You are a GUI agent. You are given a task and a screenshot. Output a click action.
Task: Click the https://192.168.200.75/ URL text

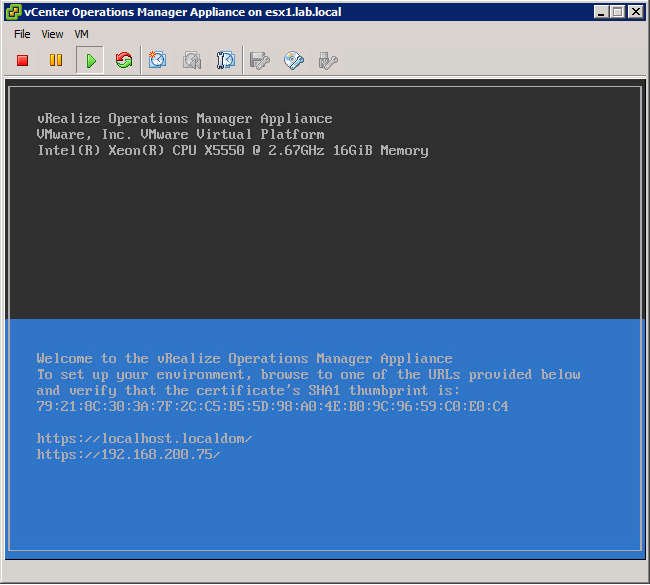tap(129, 455)
